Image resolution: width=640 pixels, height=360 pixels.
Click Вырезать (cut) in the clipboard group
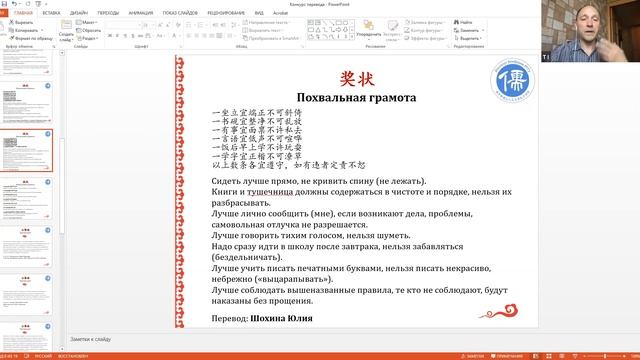point(21,22)
